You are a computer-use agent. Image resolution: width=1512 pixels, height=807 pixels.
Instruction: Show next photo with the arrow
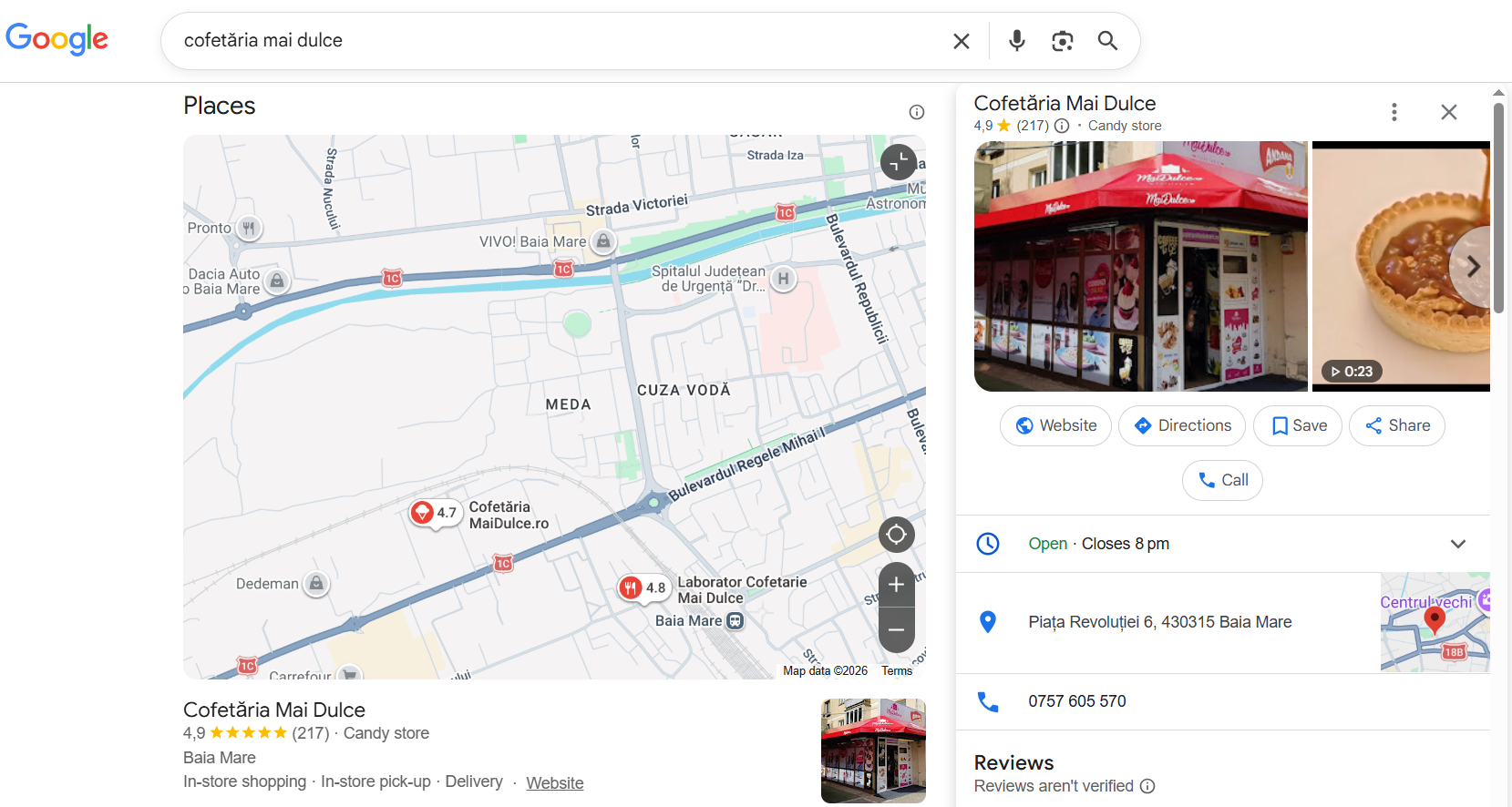tap(1472, 266)
